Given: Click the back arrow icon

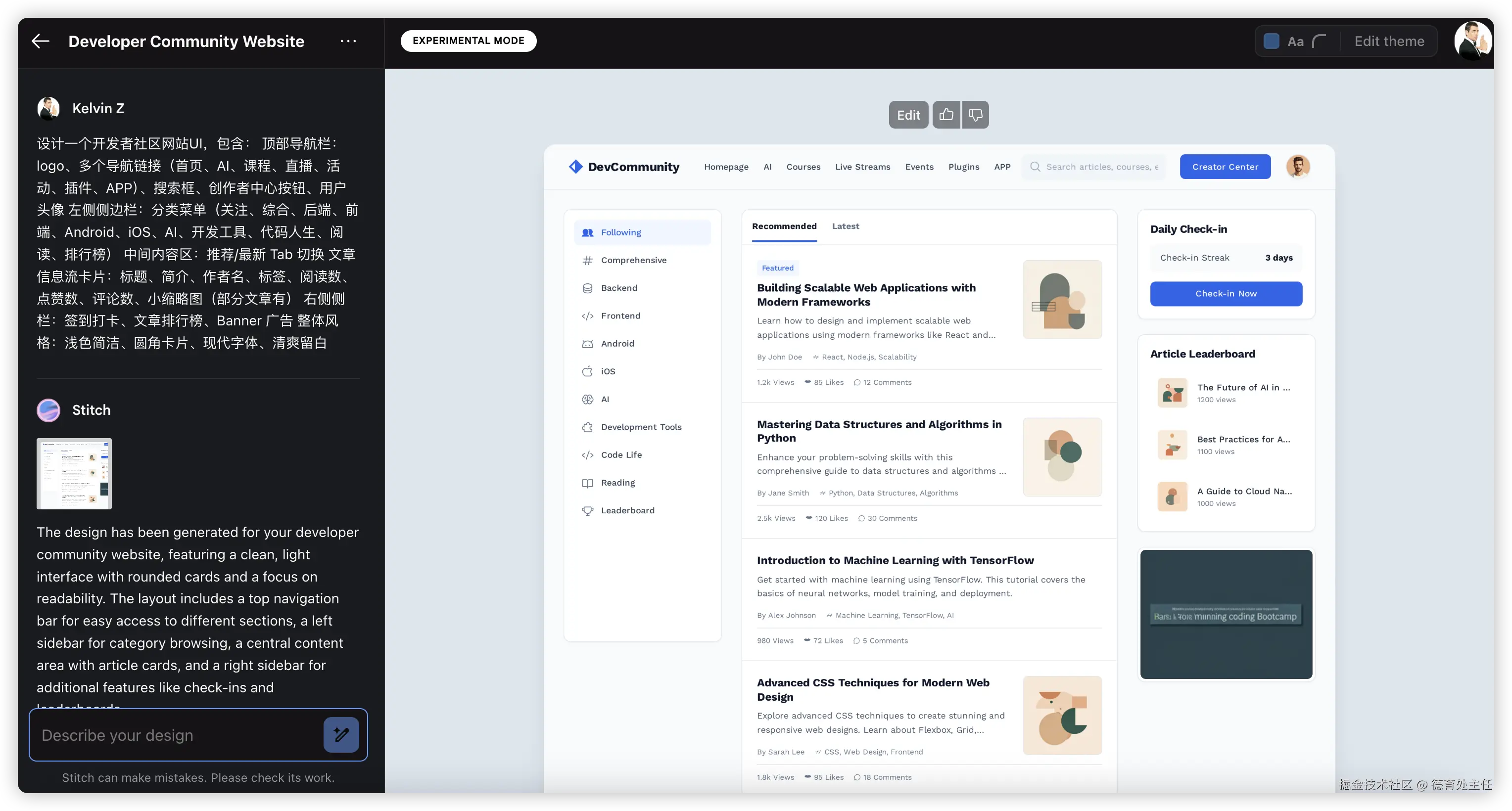Looking at the screenshot, I should click(x=40, y=41).
